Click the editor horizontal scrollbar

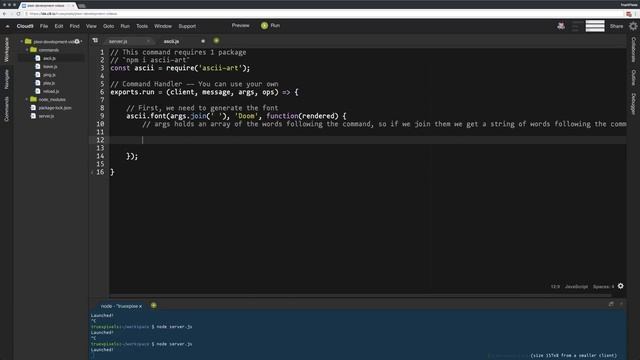pyautogui.click(x=361, y=295)
